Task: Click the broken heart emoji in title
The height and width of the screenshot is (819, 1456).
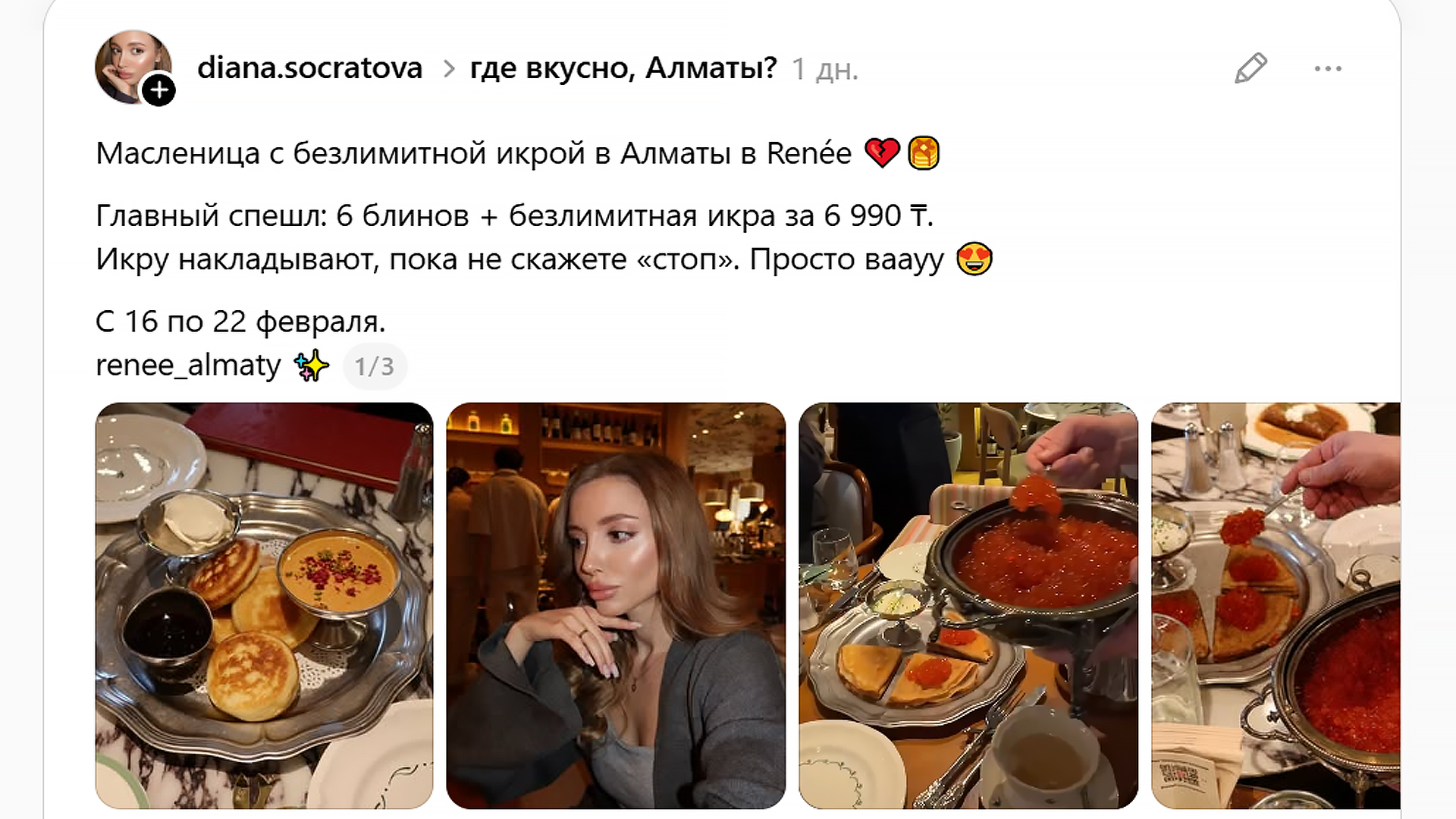Action: pos(882,153)
